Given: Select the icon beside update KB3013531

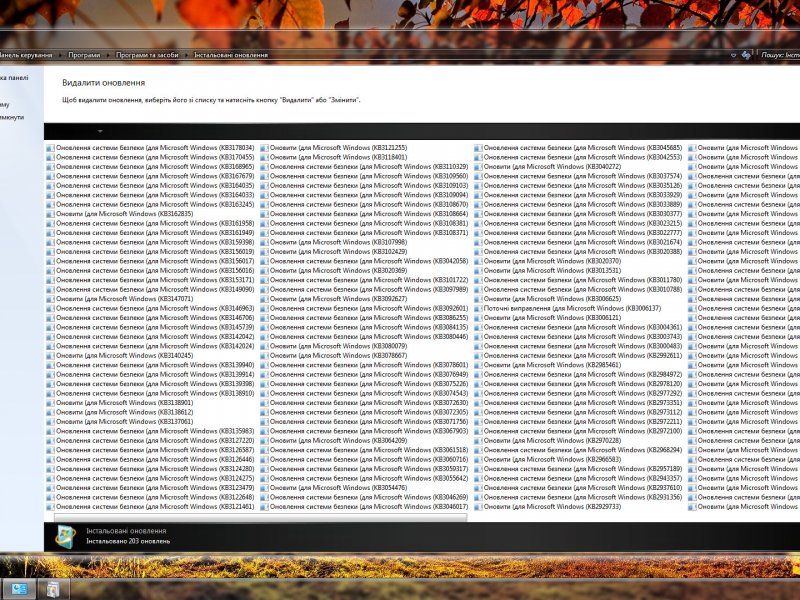Looking at the screenshot, I should tap(478, 271).
